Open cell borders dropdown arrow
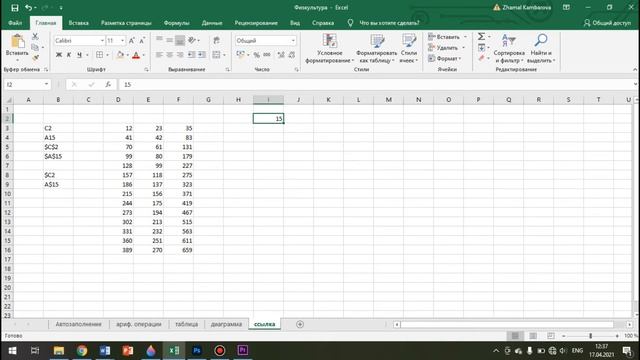Image resolution: width=640 pixels, height=360 pixels. click(107, 55)
